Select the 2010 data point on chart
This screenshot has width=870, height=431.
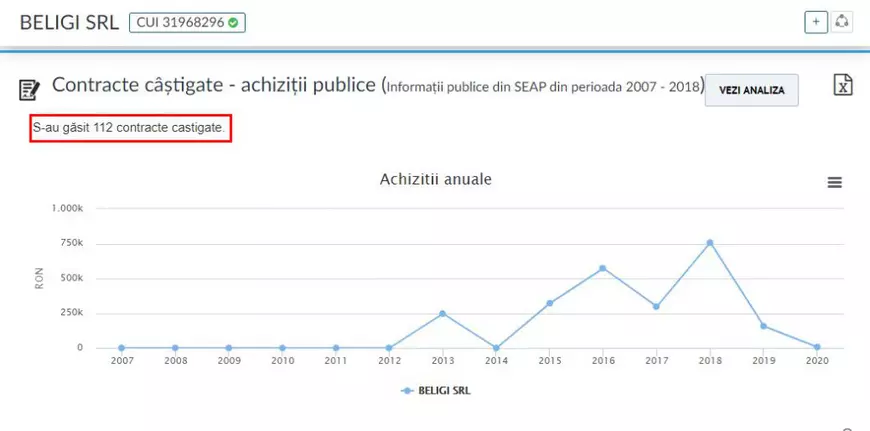[x=282, y=348]
